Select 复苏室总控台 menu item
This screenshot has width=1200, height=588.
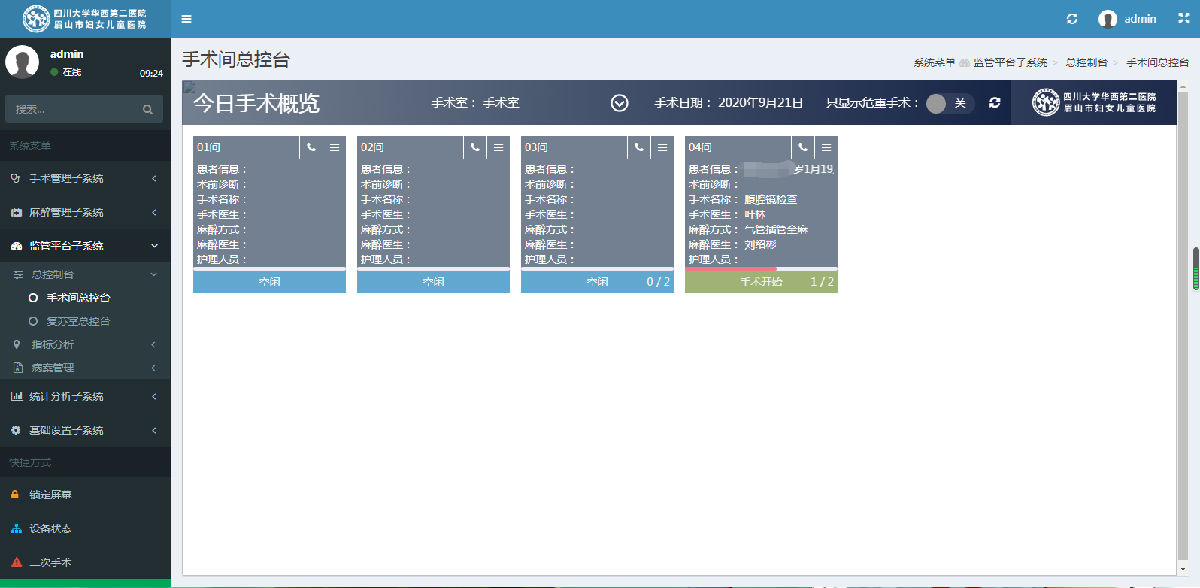[x=78, y=321]
